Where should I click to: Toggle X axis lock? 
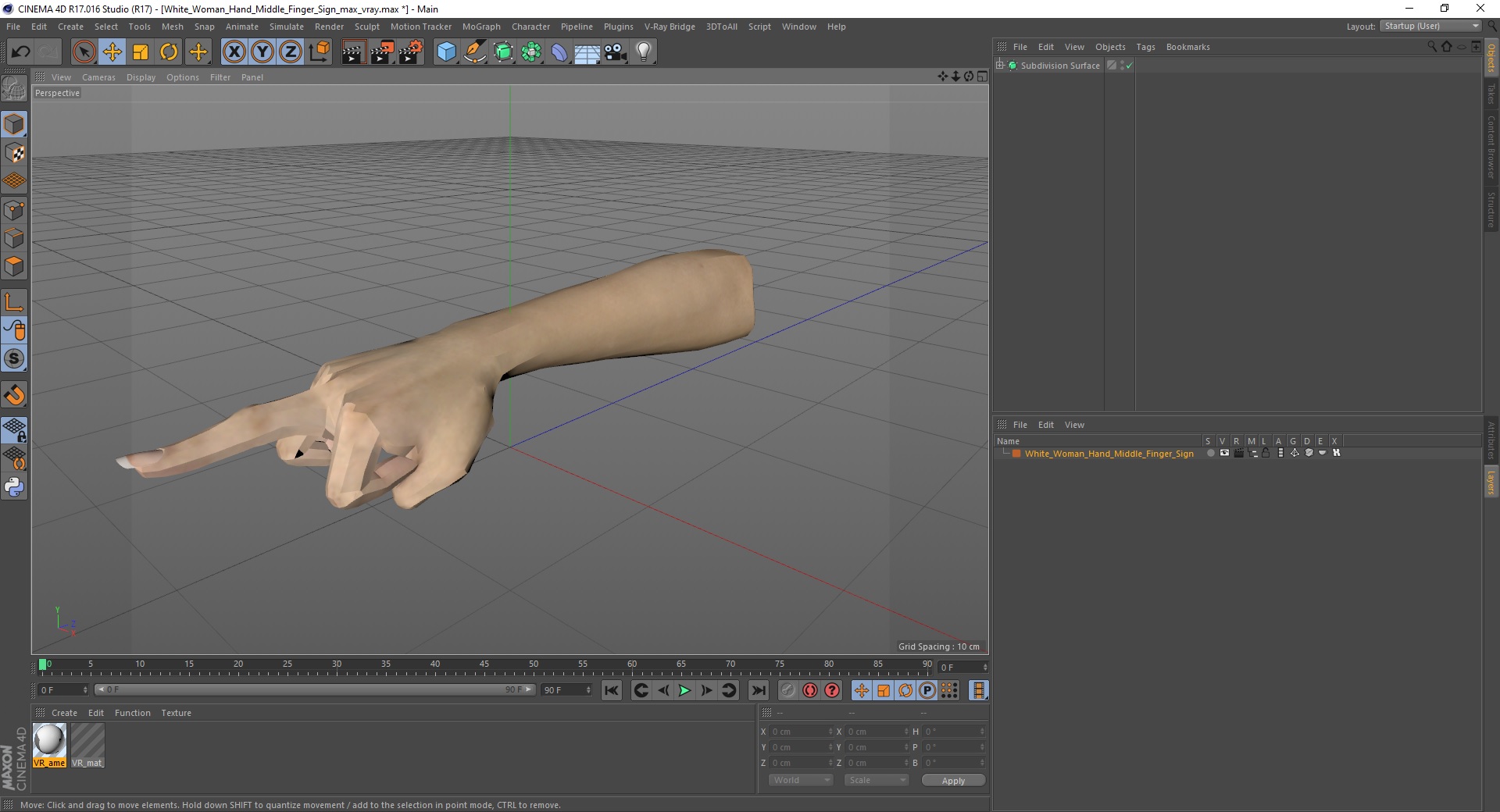[x=234, y=52]
